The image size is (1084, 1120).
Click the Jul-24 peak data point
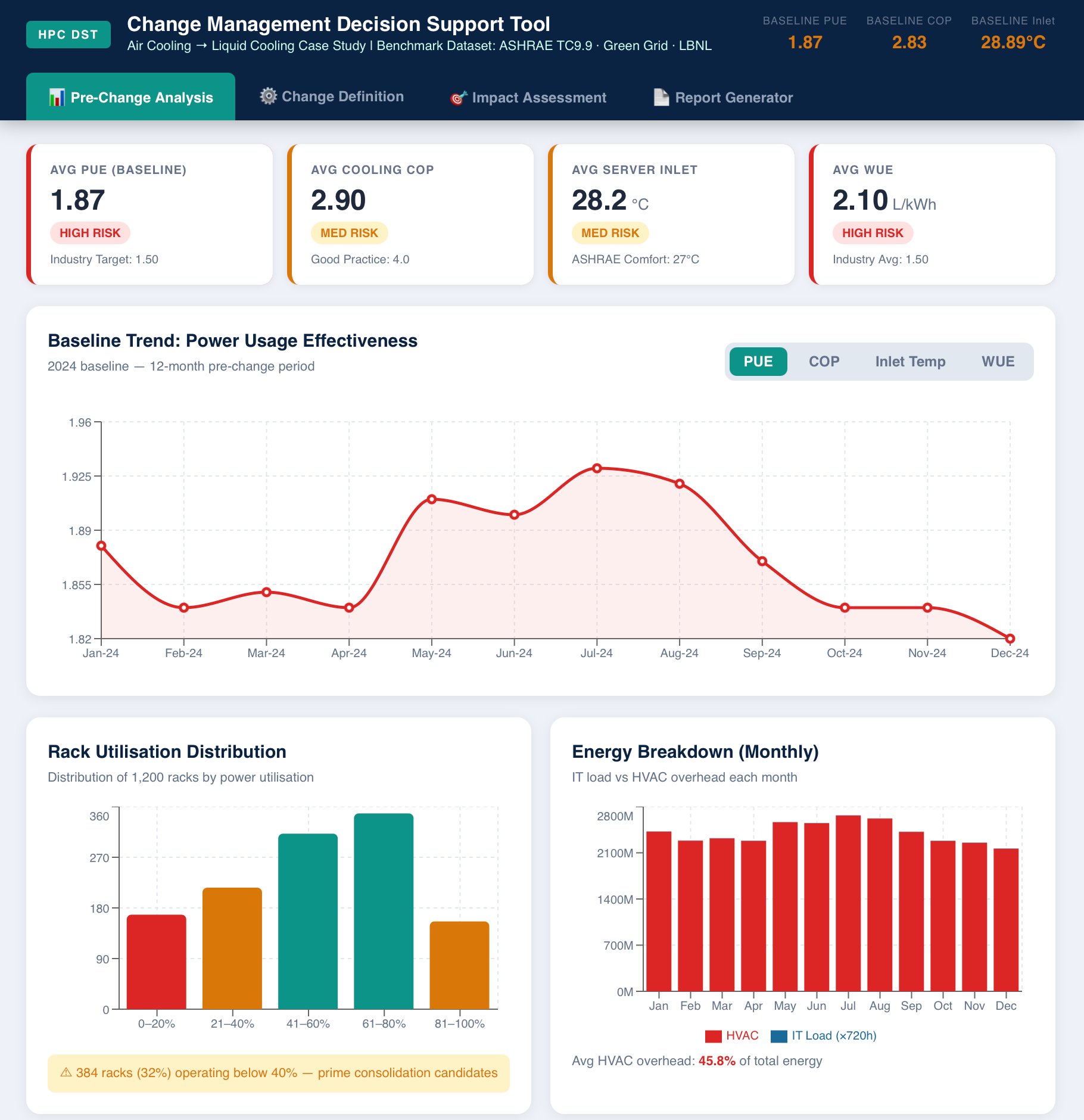pos(597,468)
